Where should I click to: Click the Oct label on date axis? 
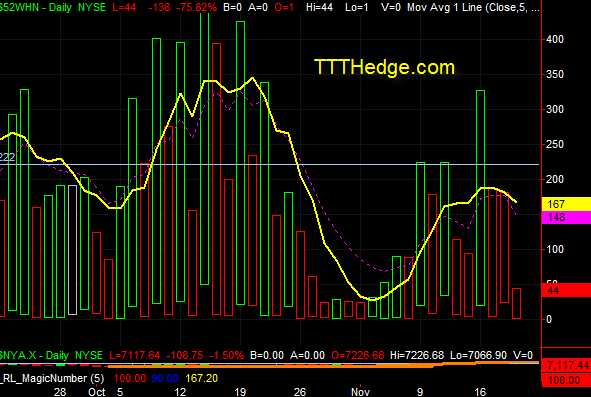pyautogui.click(x=97, y=392)
